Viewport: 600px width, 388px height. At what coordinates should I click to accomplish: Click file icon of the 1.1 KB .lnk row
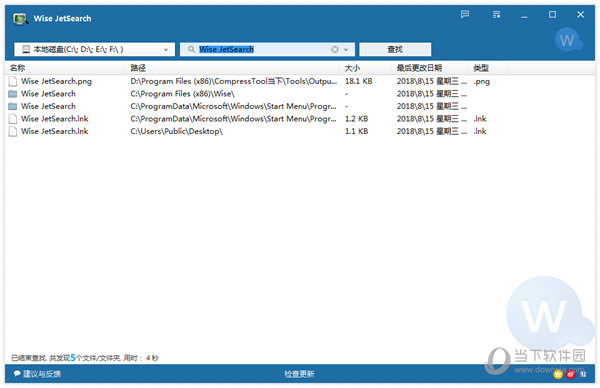point(13,131)
